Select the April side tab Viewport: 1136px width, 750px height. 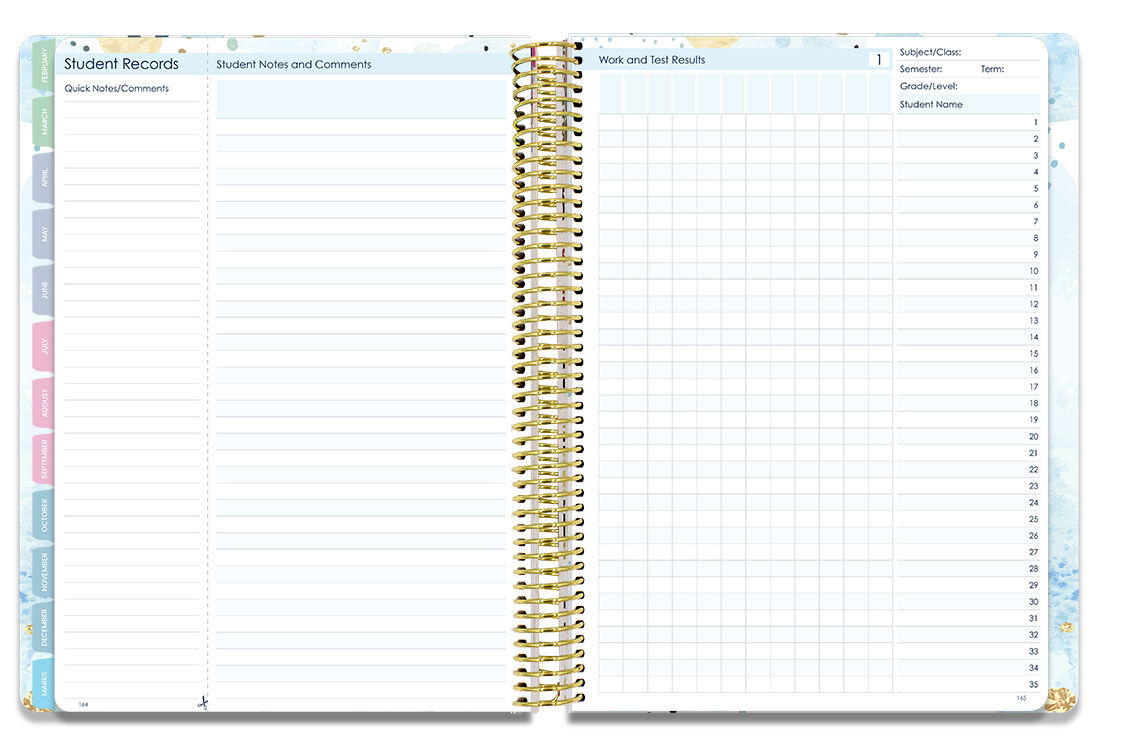pyautogui.click(x=43, y=178)
